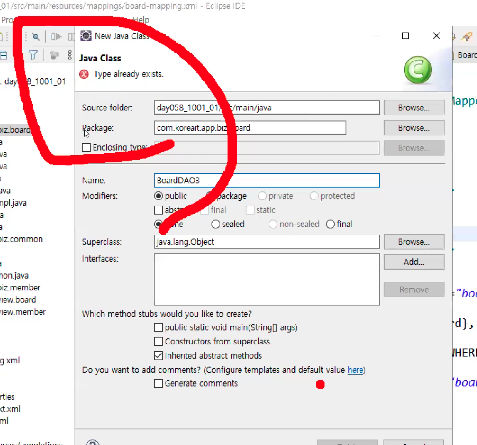The height and width of the screenshot is (445, 477).
Task: Click the rocket launch icon in Eclipse toolbar
Action: (x=467, y=36)
